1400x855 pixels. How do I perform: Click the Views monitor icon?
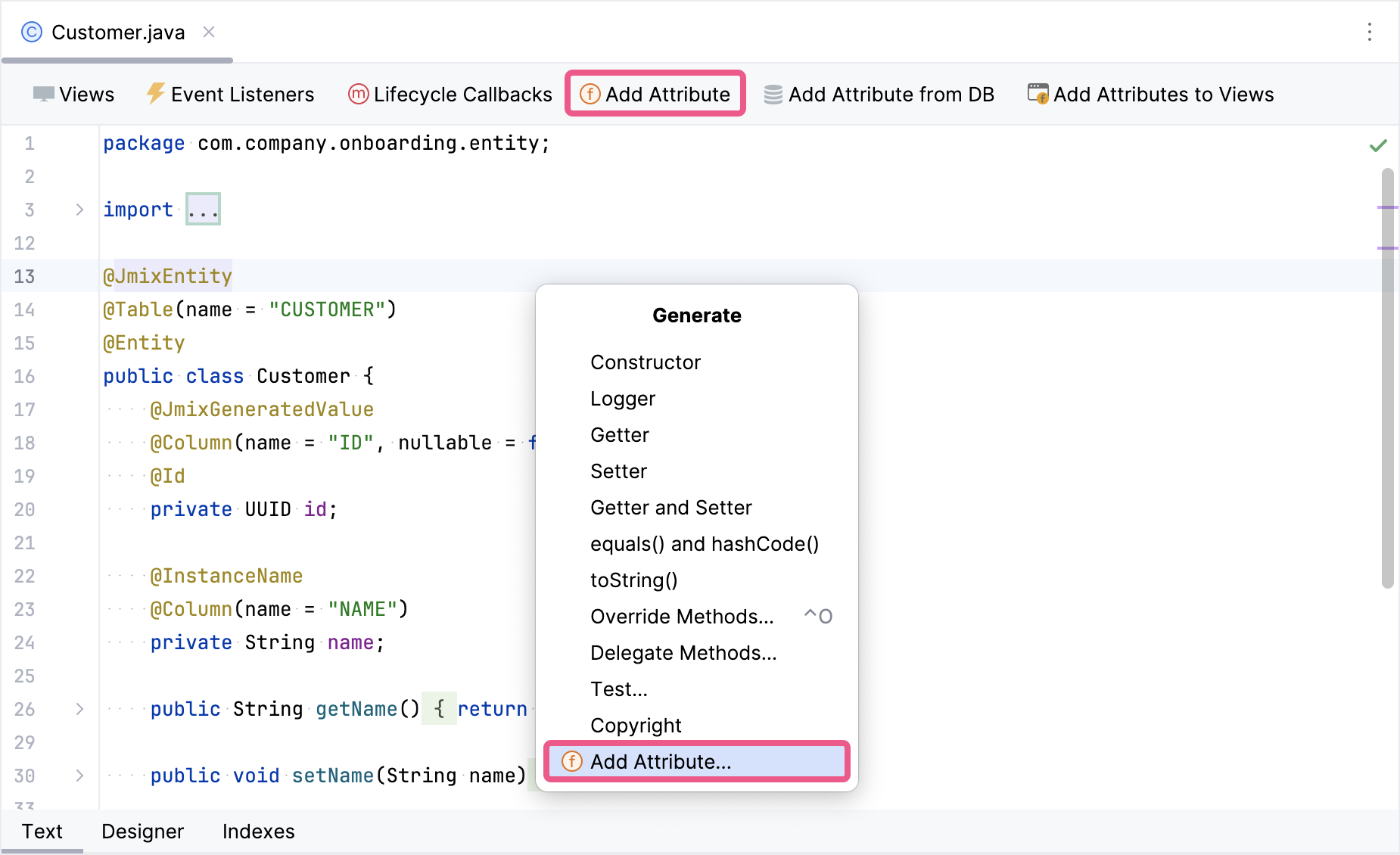click(x=43, y=95)
